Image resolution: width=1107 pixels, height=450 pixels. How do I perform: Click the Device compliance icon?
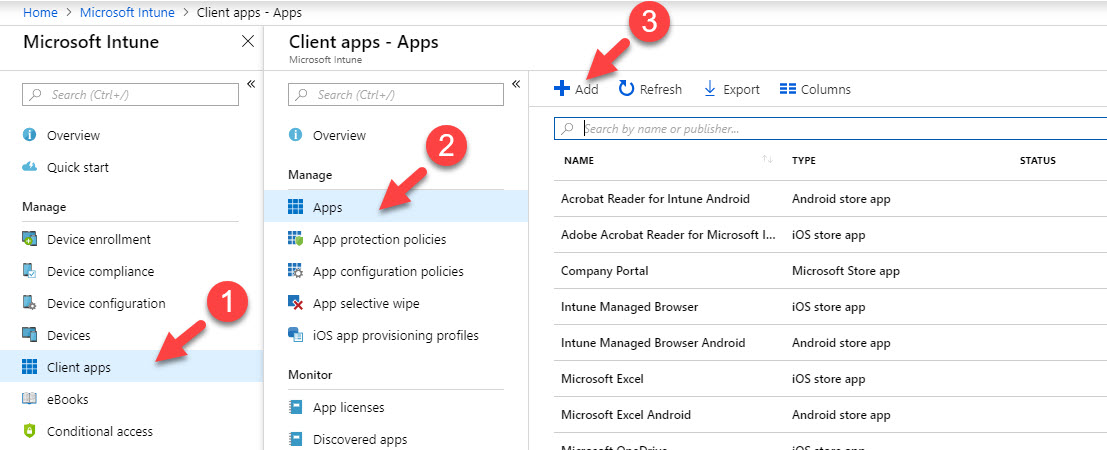pyautogui.click(x=30, y=271)
